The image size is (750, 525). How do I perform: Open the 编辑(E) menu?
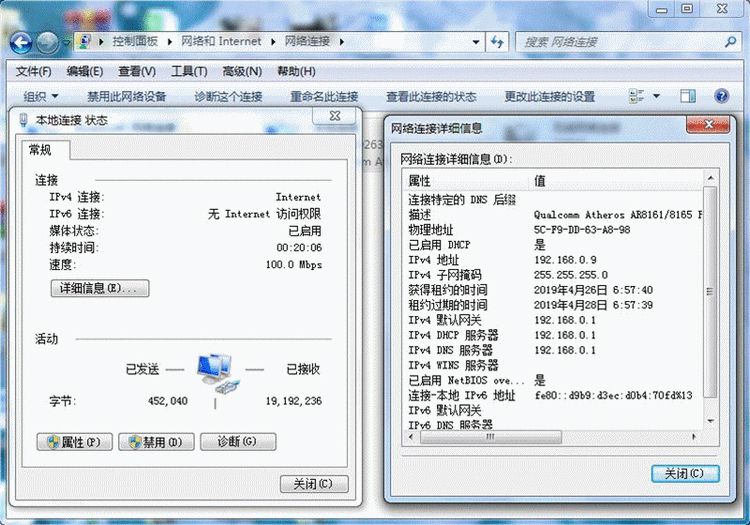[85, 72]
